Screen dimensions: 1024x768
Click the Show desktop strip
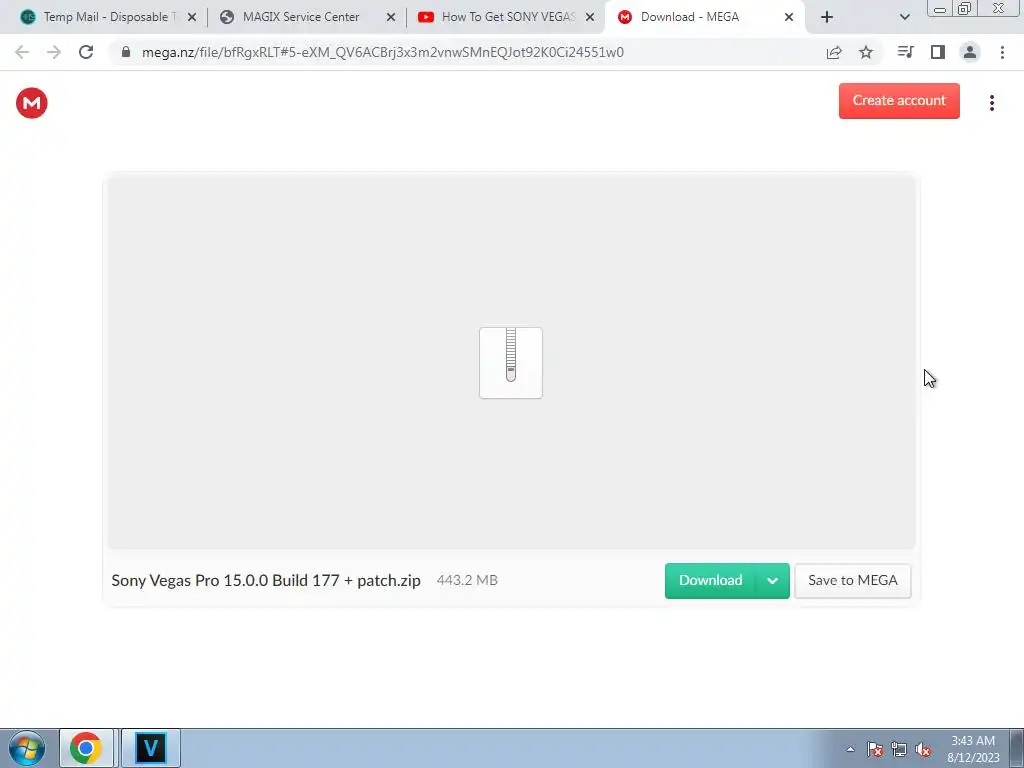pyautogui.click(x=1017, y=748)
